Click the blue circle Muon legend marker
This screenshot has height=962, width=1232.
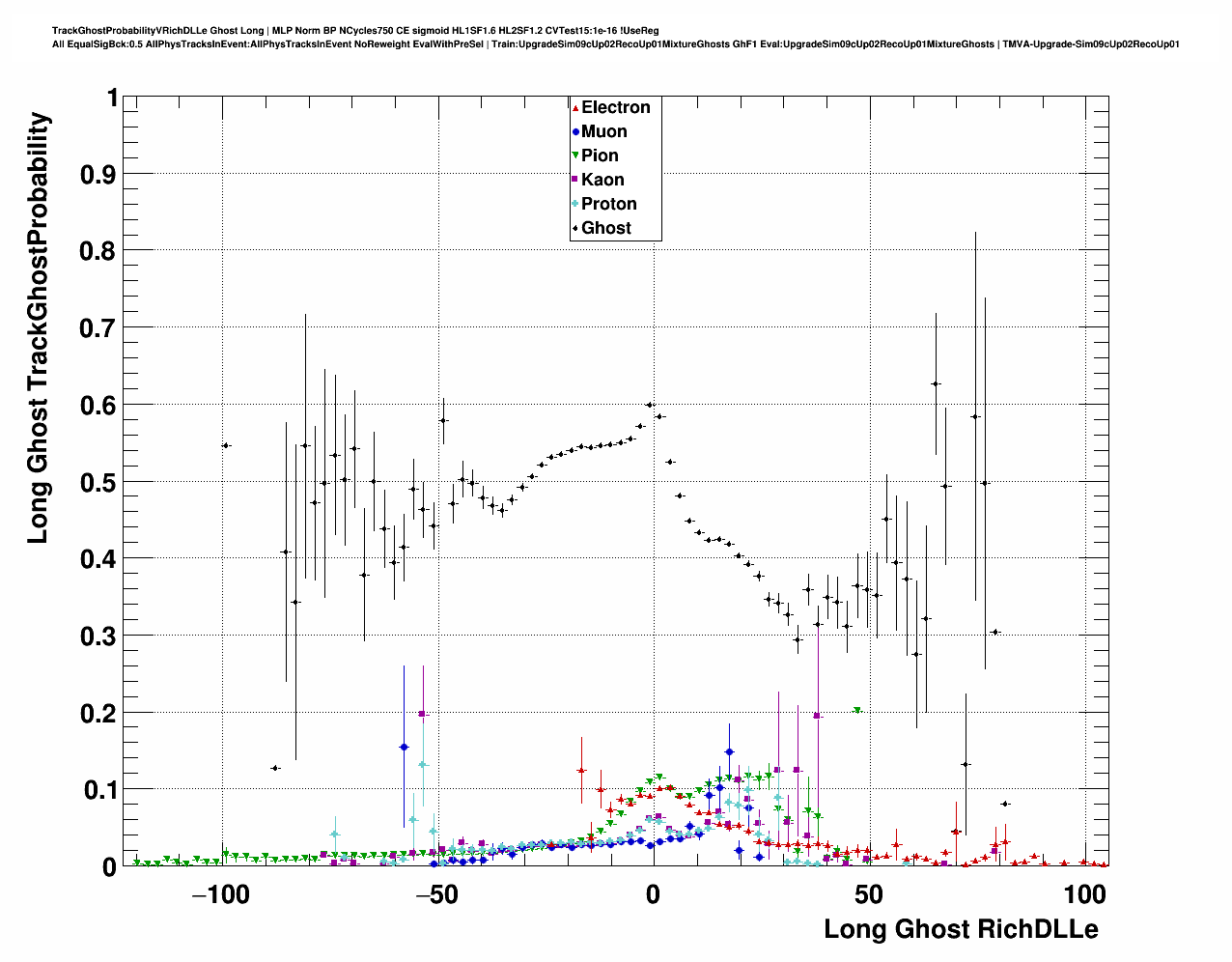click(575, 131)
